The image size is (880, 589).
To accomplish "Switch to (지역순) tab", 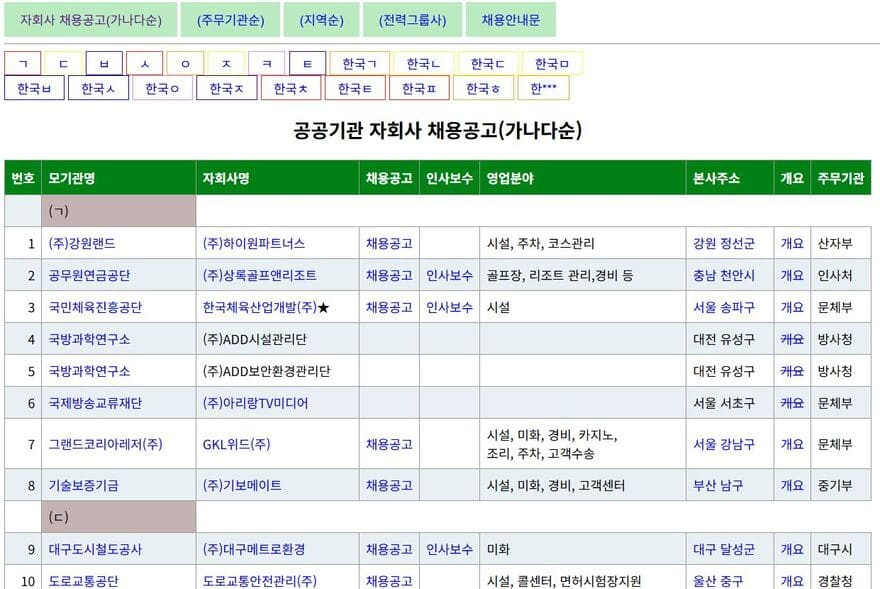I will 322,20.
